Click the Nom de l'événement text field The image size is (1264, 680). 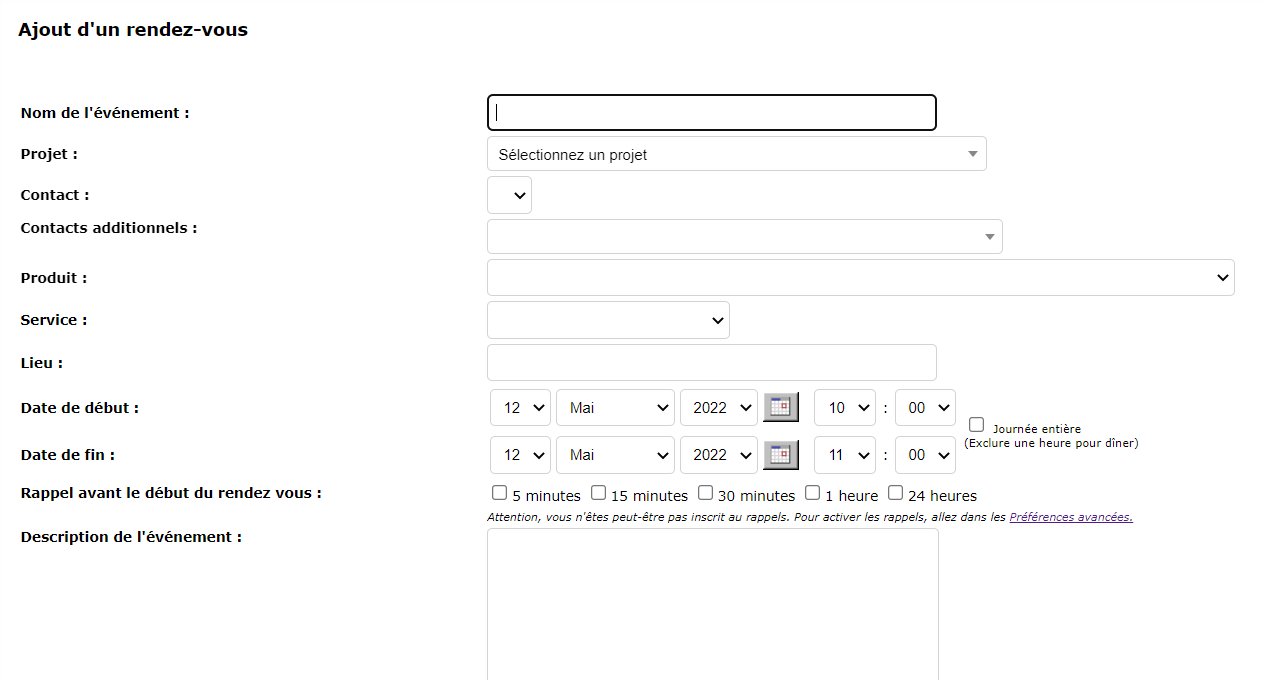point(711,113)
